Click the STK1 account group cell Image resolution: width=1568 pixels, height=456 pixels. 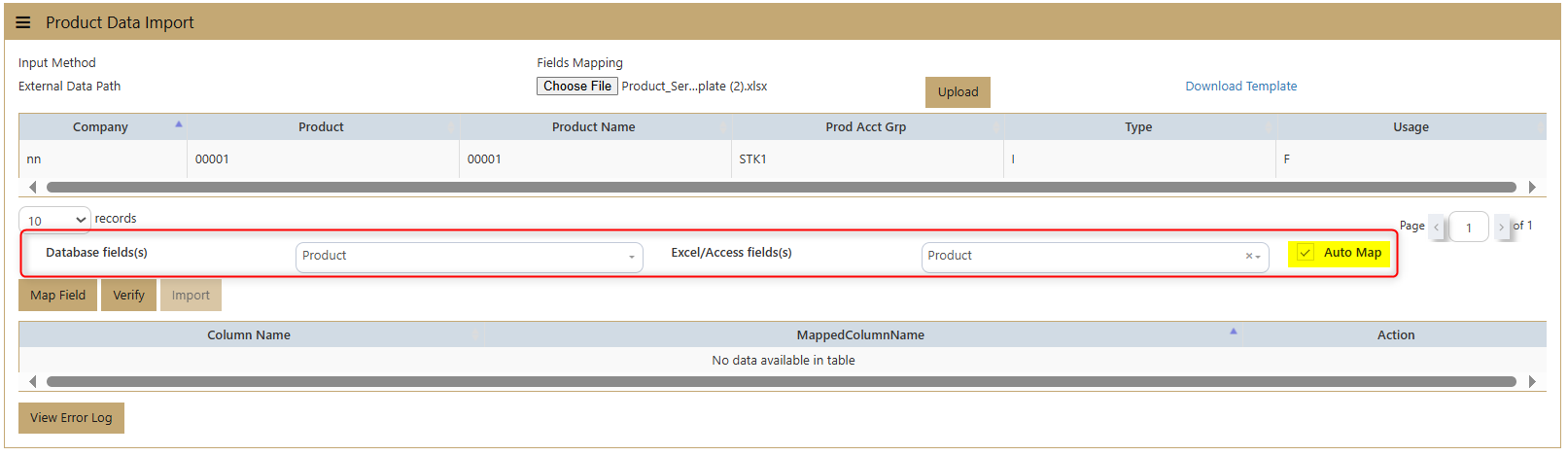click(x=867, y=159)
